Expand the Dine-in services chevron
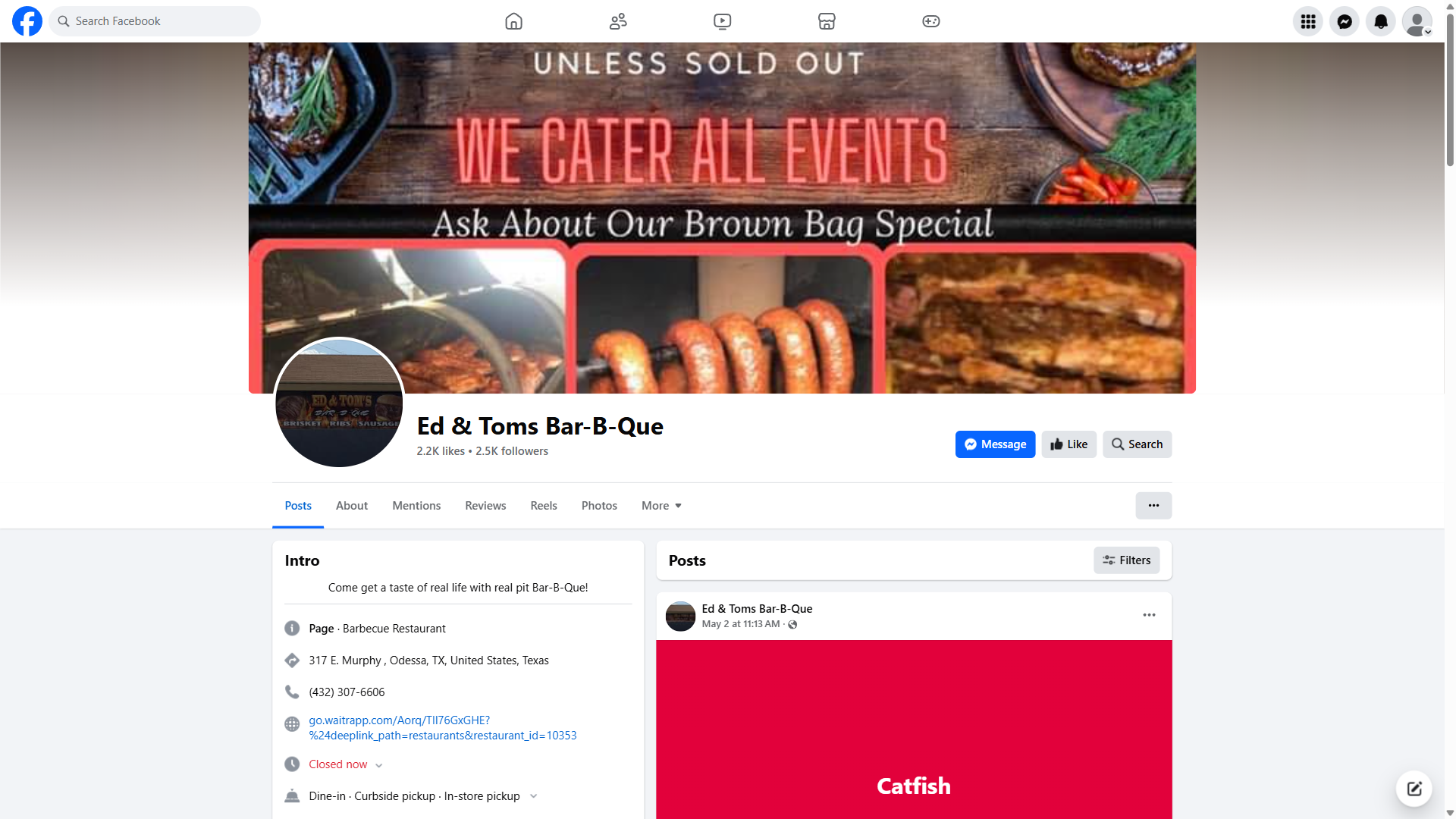 click(534, 796)
